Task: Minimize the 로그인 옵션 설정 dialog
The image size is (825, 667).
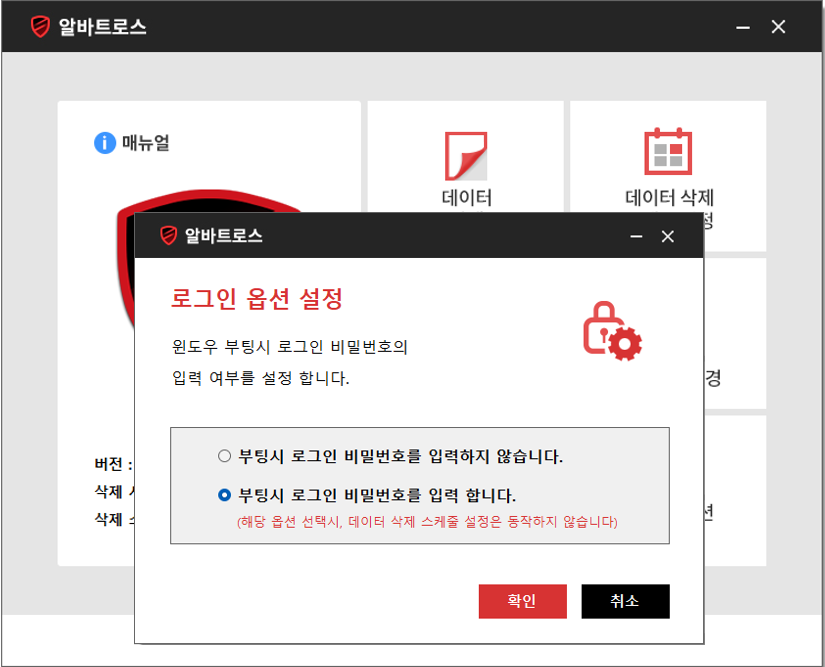Action: [x=636, y=237]
